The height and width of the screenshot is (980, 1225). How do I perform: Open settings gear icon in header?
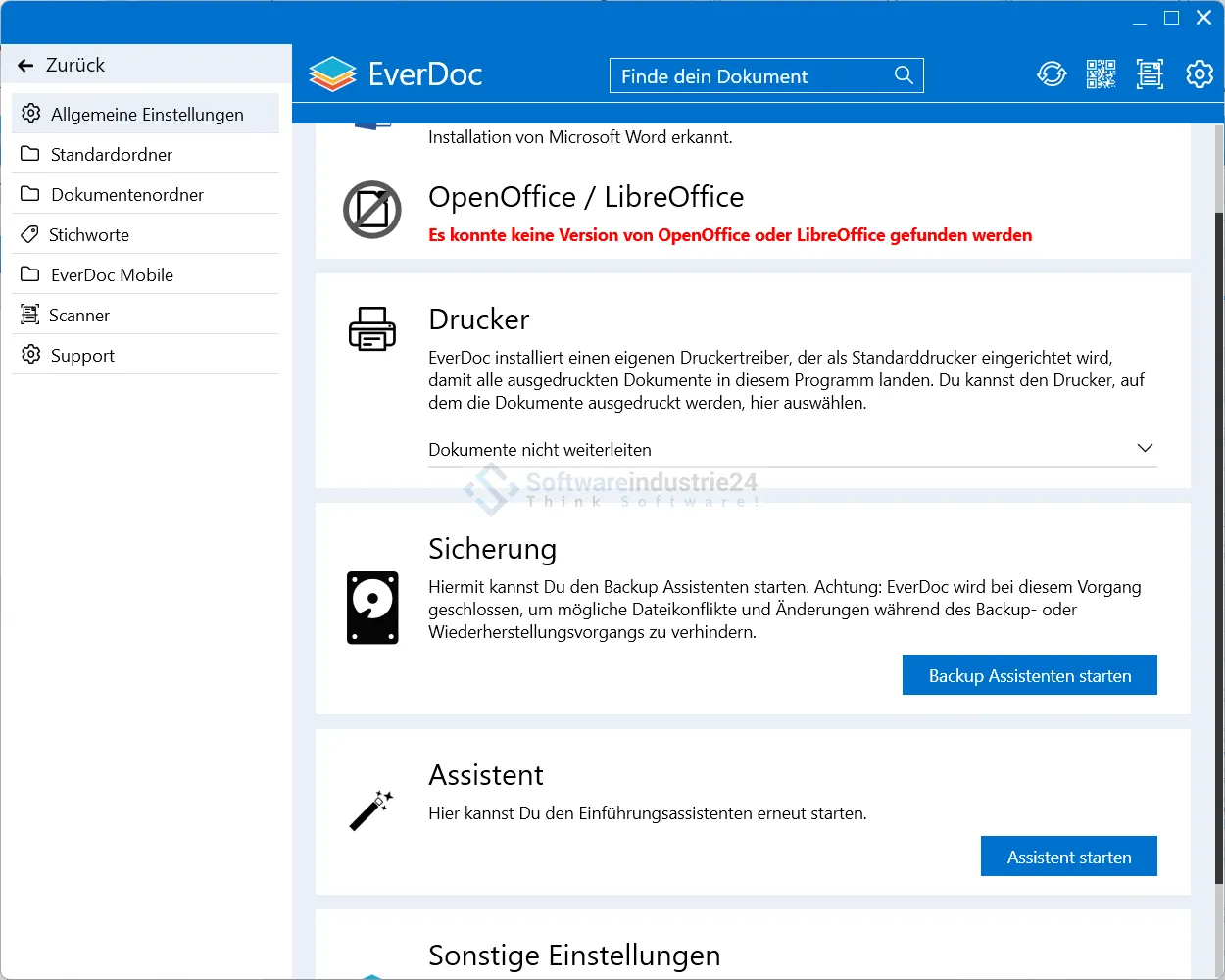[x=1200, y=74]
